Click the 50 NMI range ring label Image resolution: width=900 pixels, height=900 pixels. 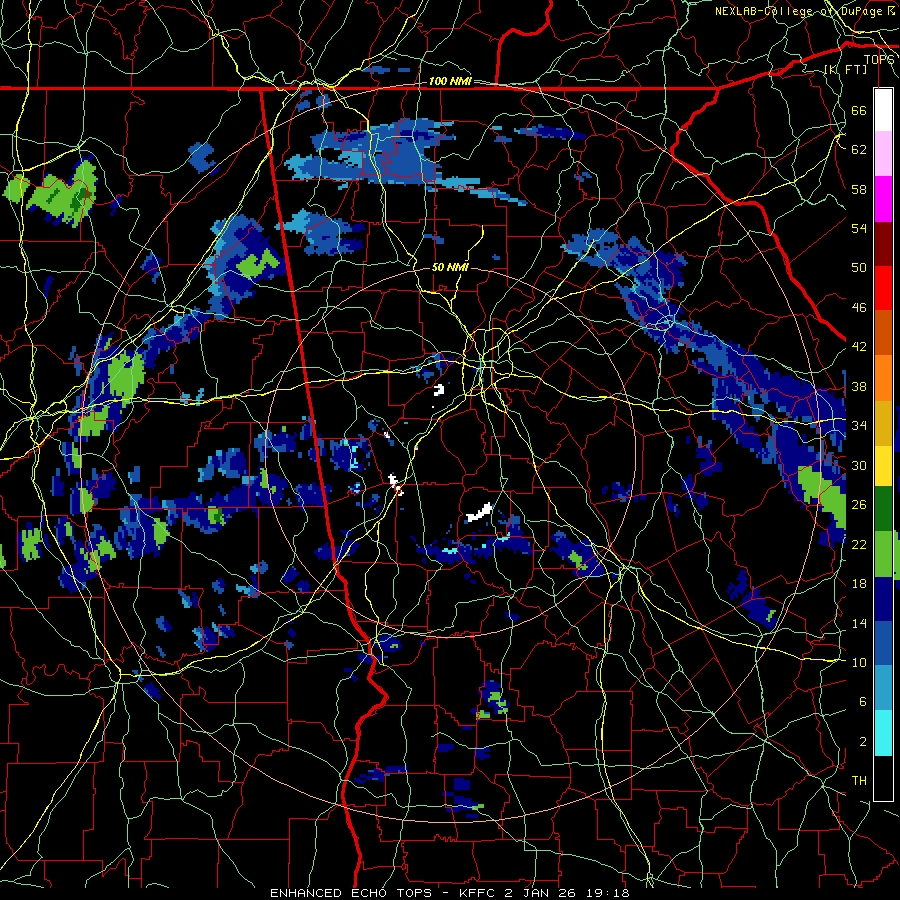coord(450,267)
